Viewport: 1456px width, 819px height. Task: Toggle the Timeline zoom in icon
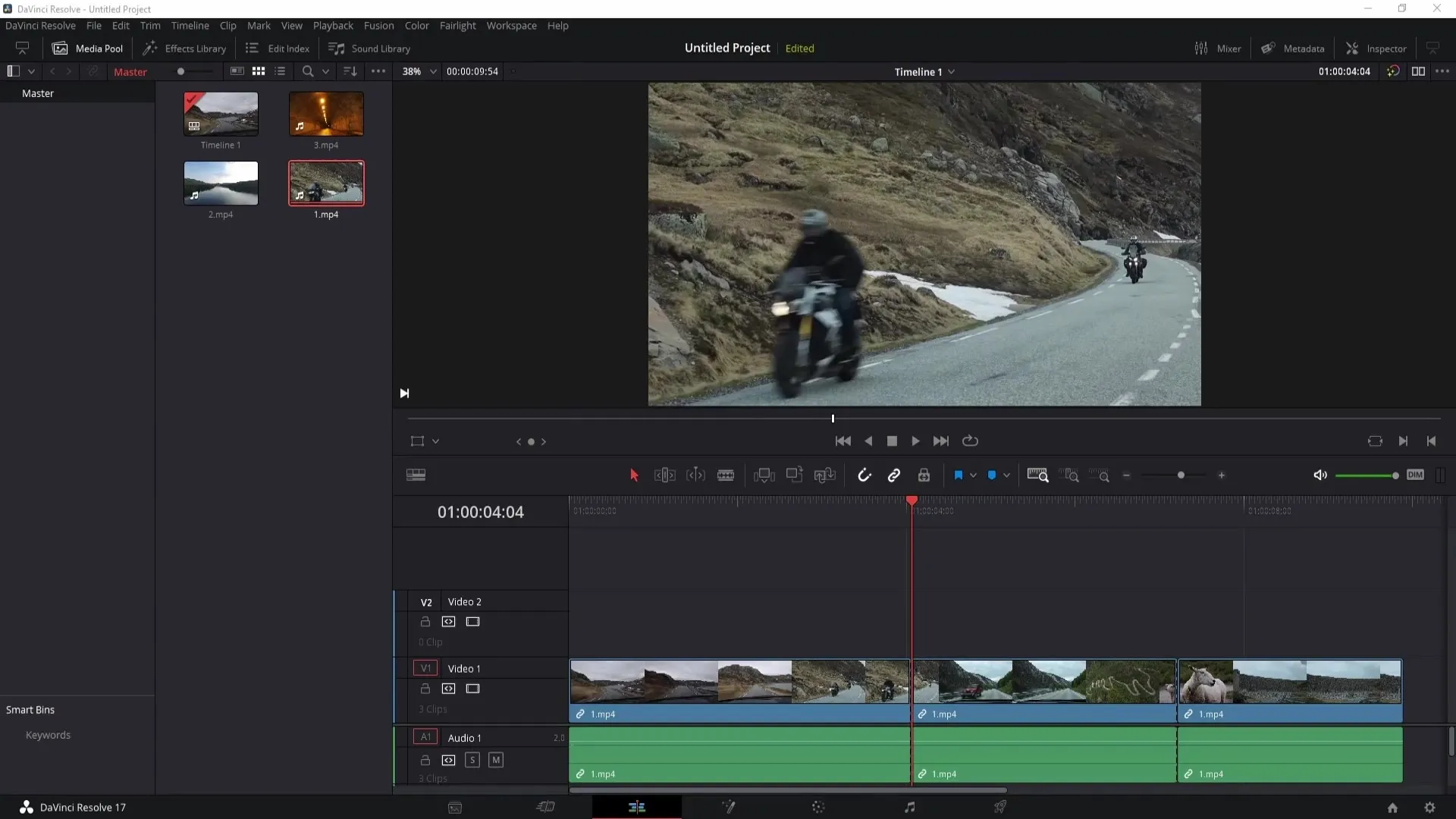pyautogui.click(x=1221, y=475)
